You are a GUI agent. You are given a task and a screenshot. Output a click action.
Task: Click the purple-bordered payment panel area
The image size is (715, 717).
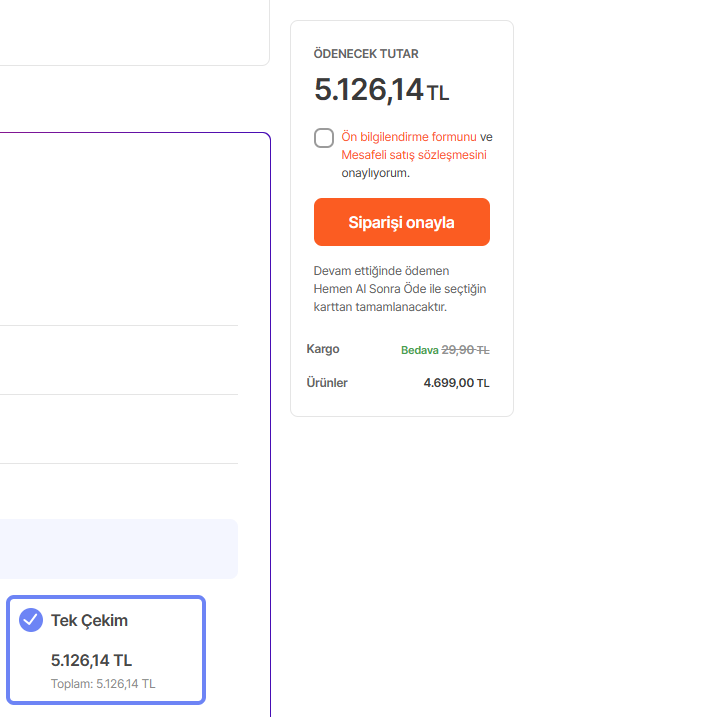click(x=130, y=230)
